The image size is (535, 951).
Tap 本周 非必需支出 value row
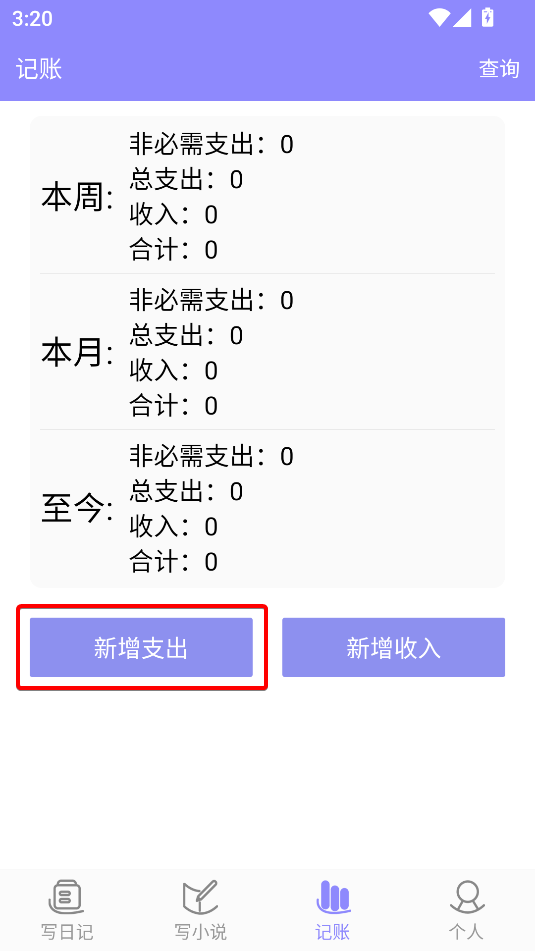211,145
